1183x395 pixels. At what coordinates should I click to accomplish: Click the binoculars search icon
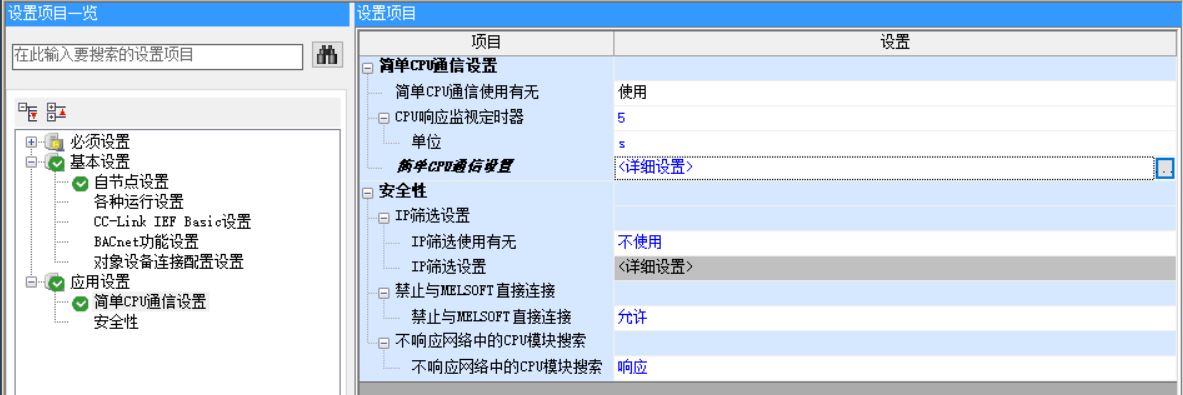(x=327, y=55)
